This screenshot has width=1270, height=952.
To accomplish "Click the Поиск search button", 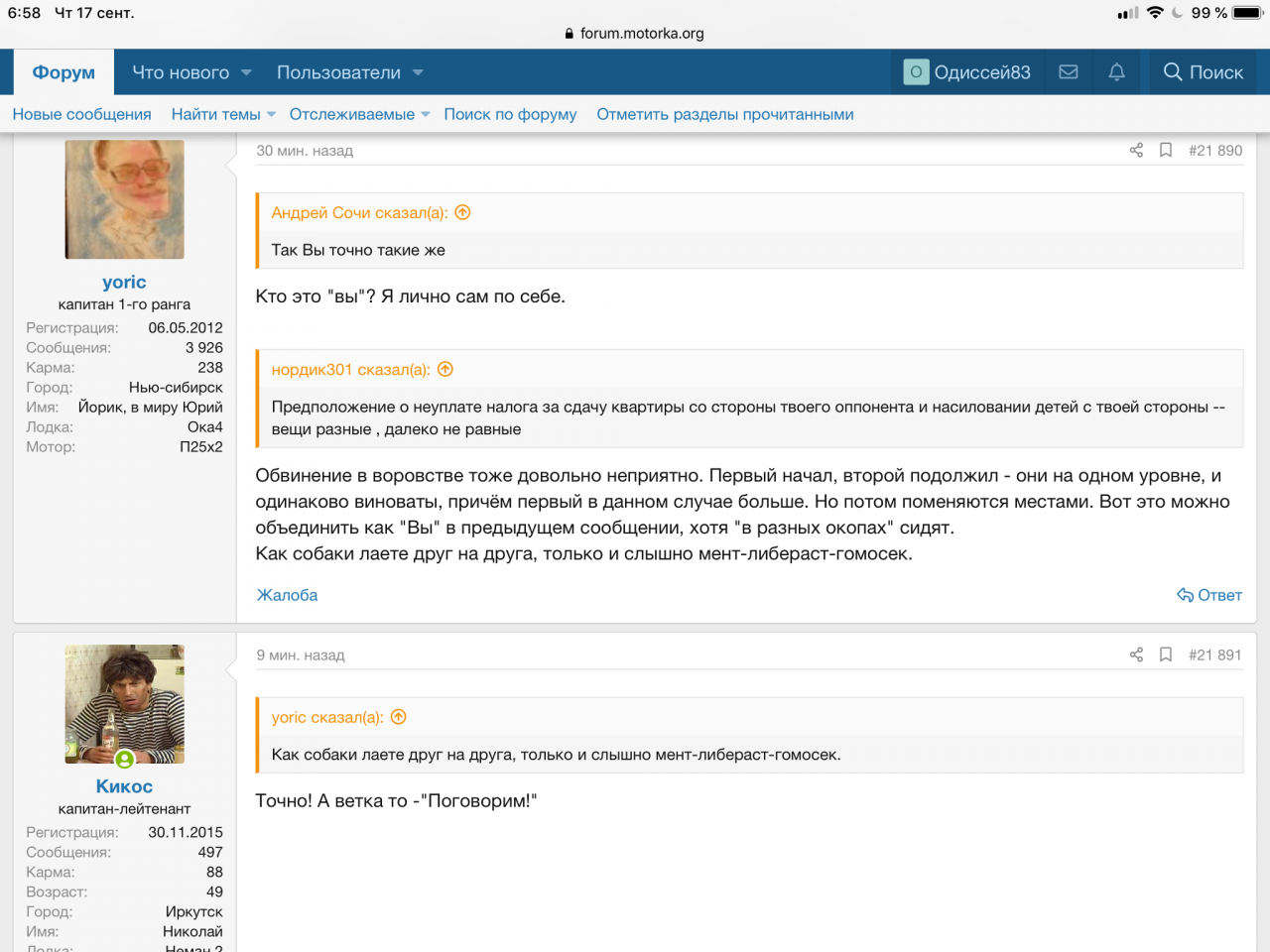I will (1203, 72).
